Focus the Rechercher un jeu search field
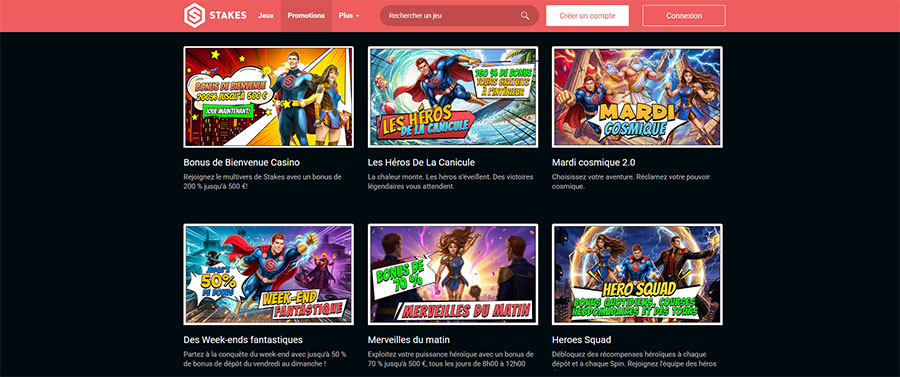 click(x=459, y=16)
